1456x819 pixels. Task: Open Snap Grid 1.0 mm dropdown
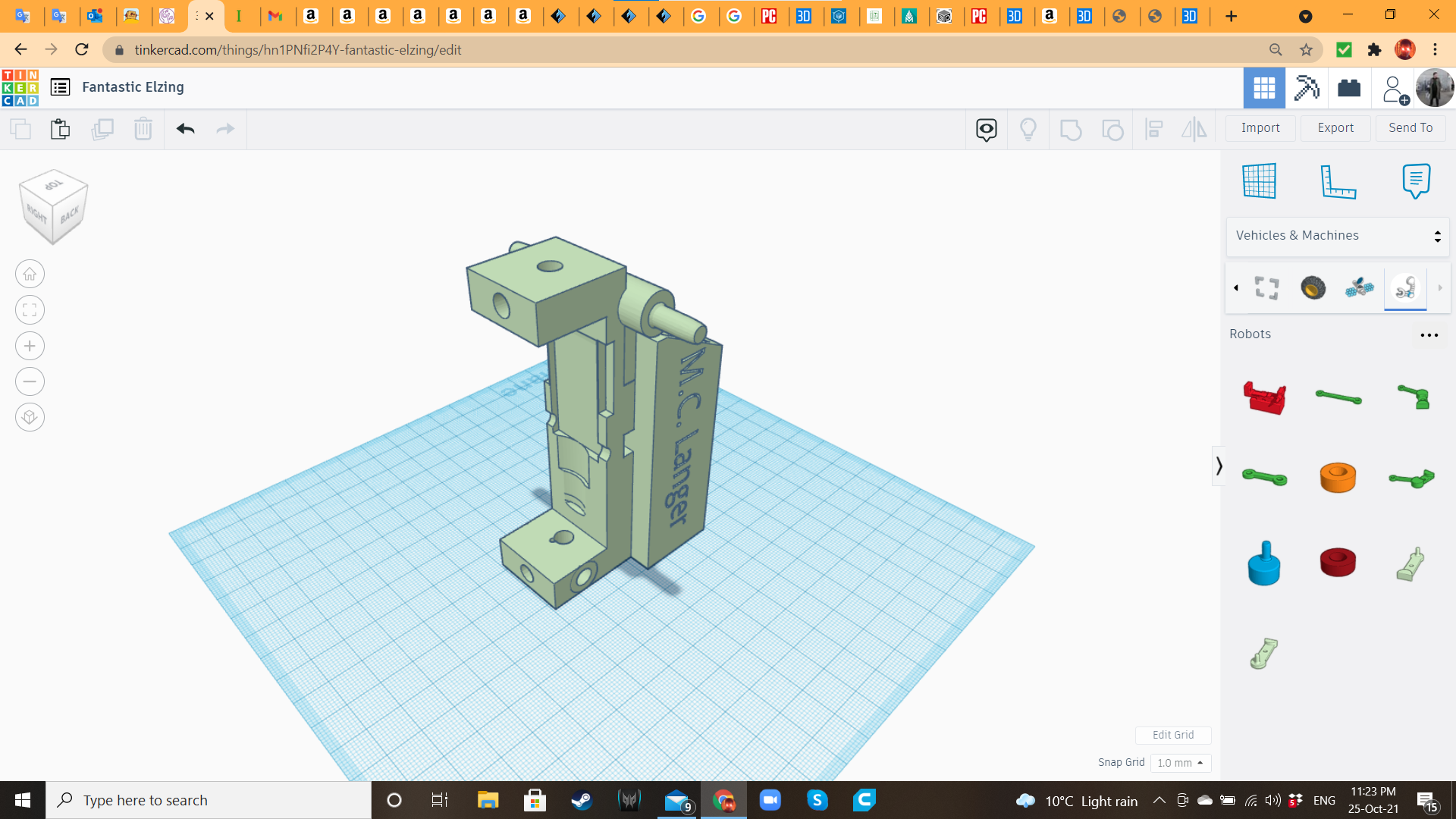[1180, 763]
